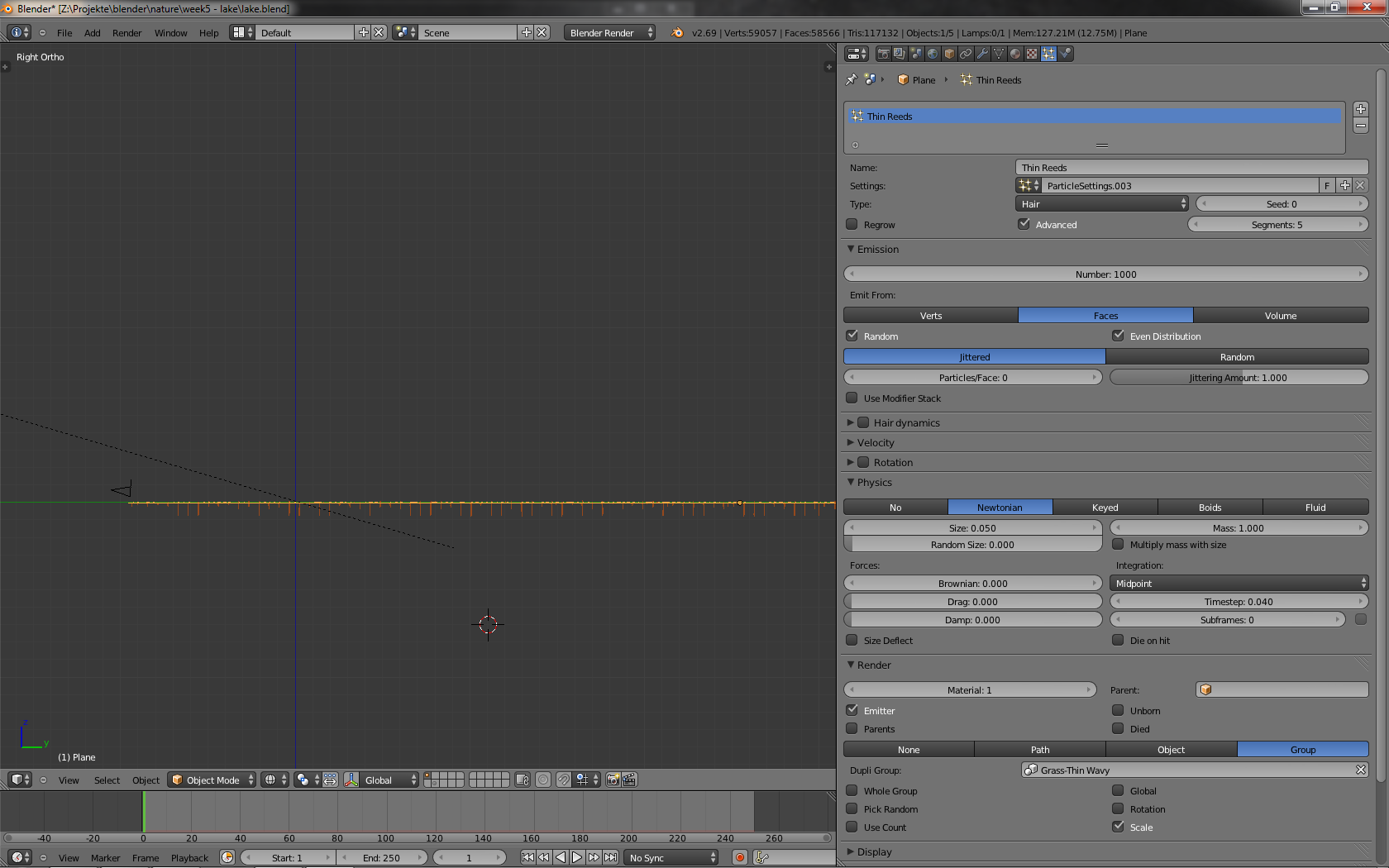Open the Object properties cube tab
The height and width of the screenshot is (868, 1389).
coord(949,54)
